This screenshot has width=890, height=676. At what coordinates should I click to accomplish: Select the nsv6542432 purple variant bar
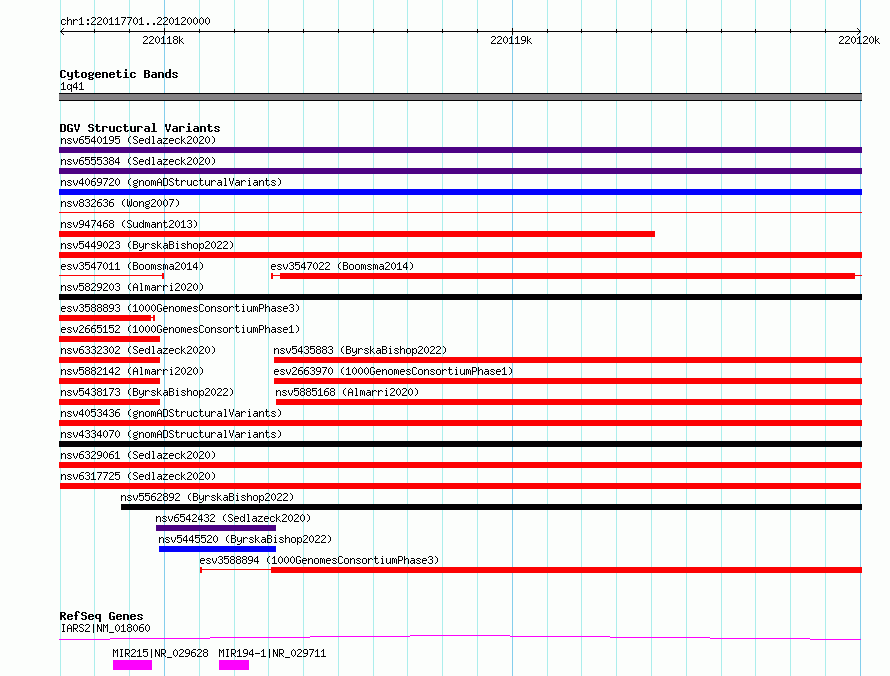click(216, 528)
